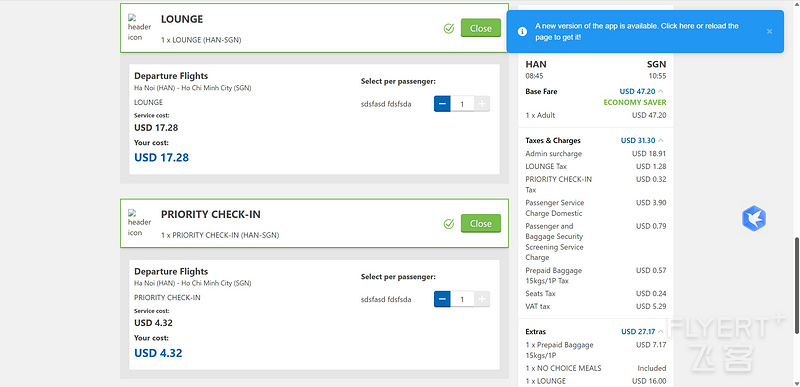The height and width of the screenshot is (387, 800).
Task: Click the LOUNGE section title heading
Action: [x=182, y=19]
